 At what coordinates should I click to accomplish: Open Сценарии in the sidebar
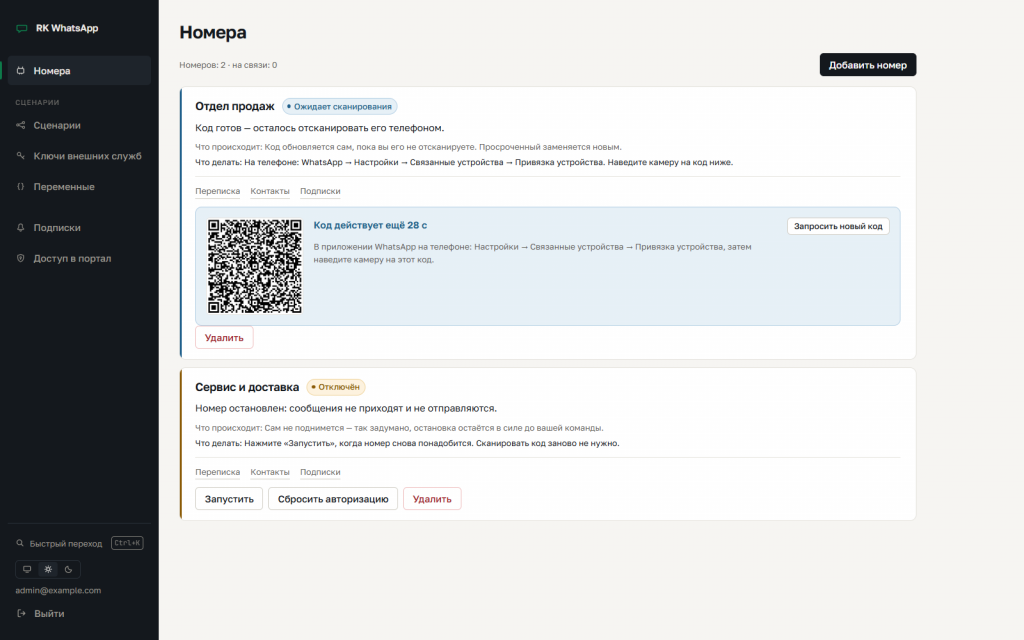(x=79, y=125)
